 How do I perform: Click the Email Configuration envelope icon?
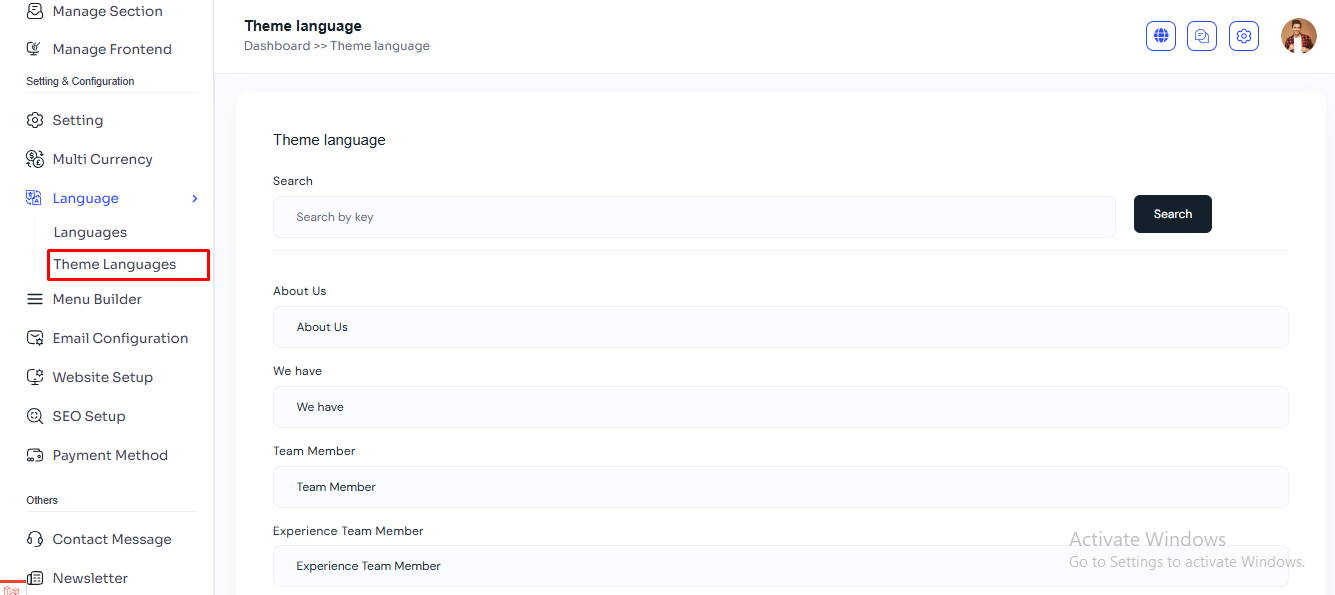[35, 338]
